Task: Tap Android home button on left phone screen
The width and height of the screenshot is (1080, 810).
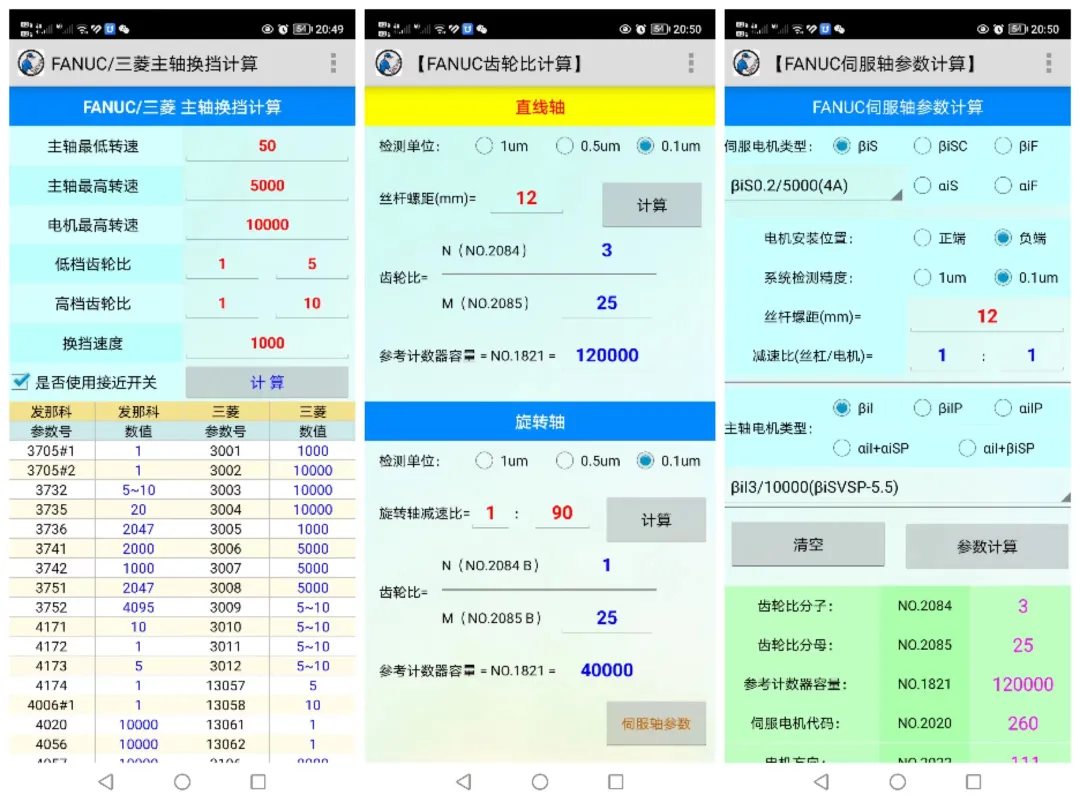Action: (183, 781)
